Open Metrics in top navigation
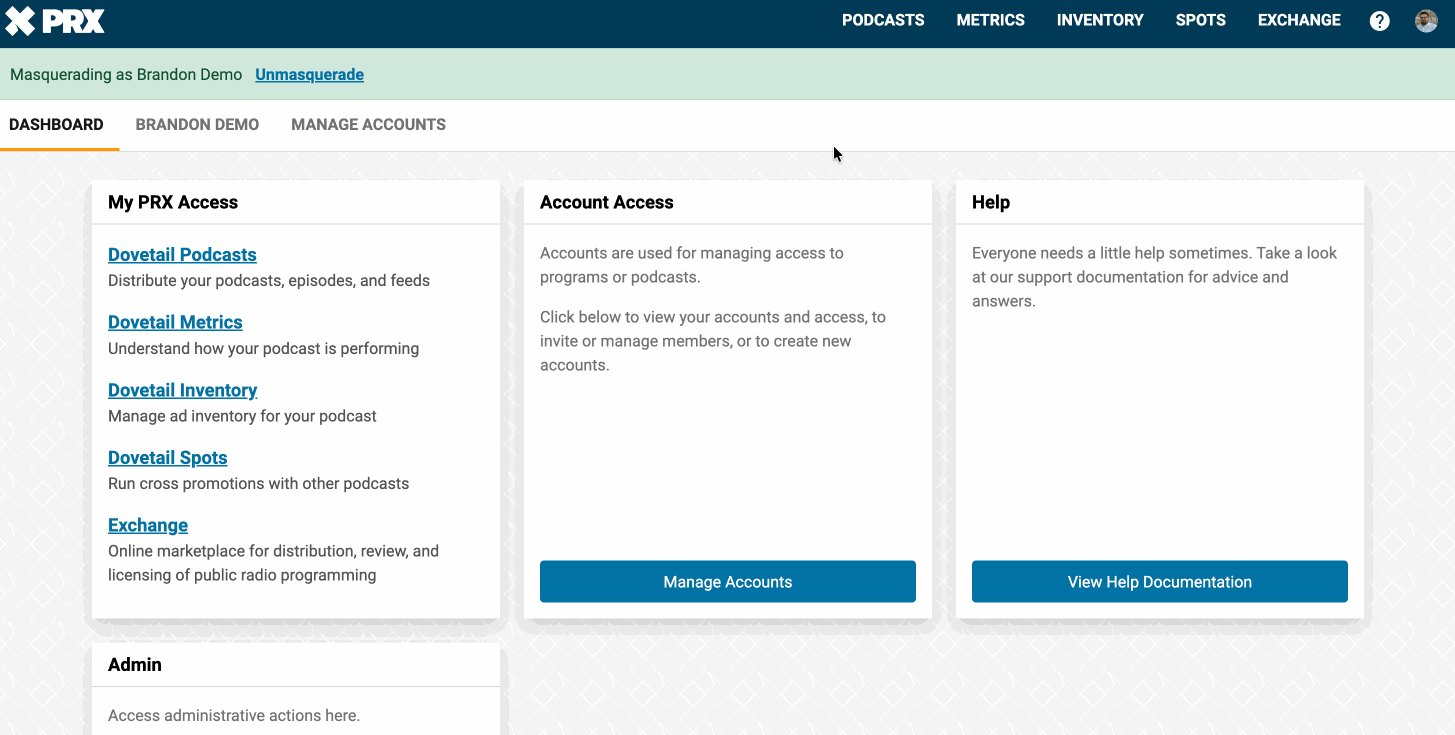Screen dimensions: 1455x735 pyautogui.click(x=991, y=20)
